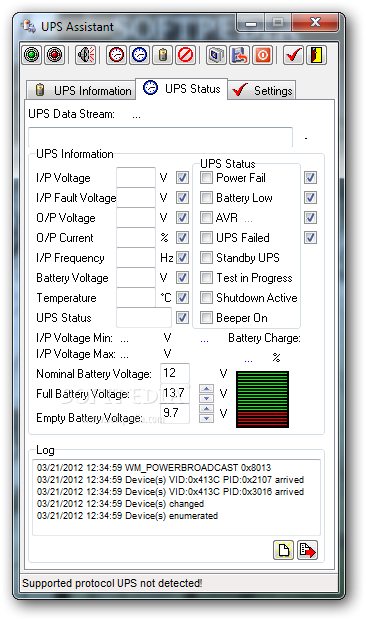366x620 pixels.
Task: Click the UPS Assistant title bar icon
Action: [28, 26]
